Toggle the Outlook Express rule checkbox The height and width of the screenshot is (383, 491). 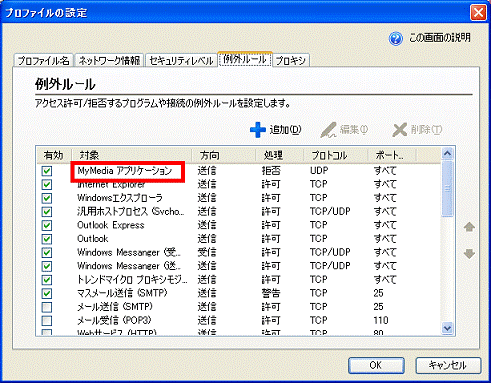pyautogui.click(x=47, y=225)
